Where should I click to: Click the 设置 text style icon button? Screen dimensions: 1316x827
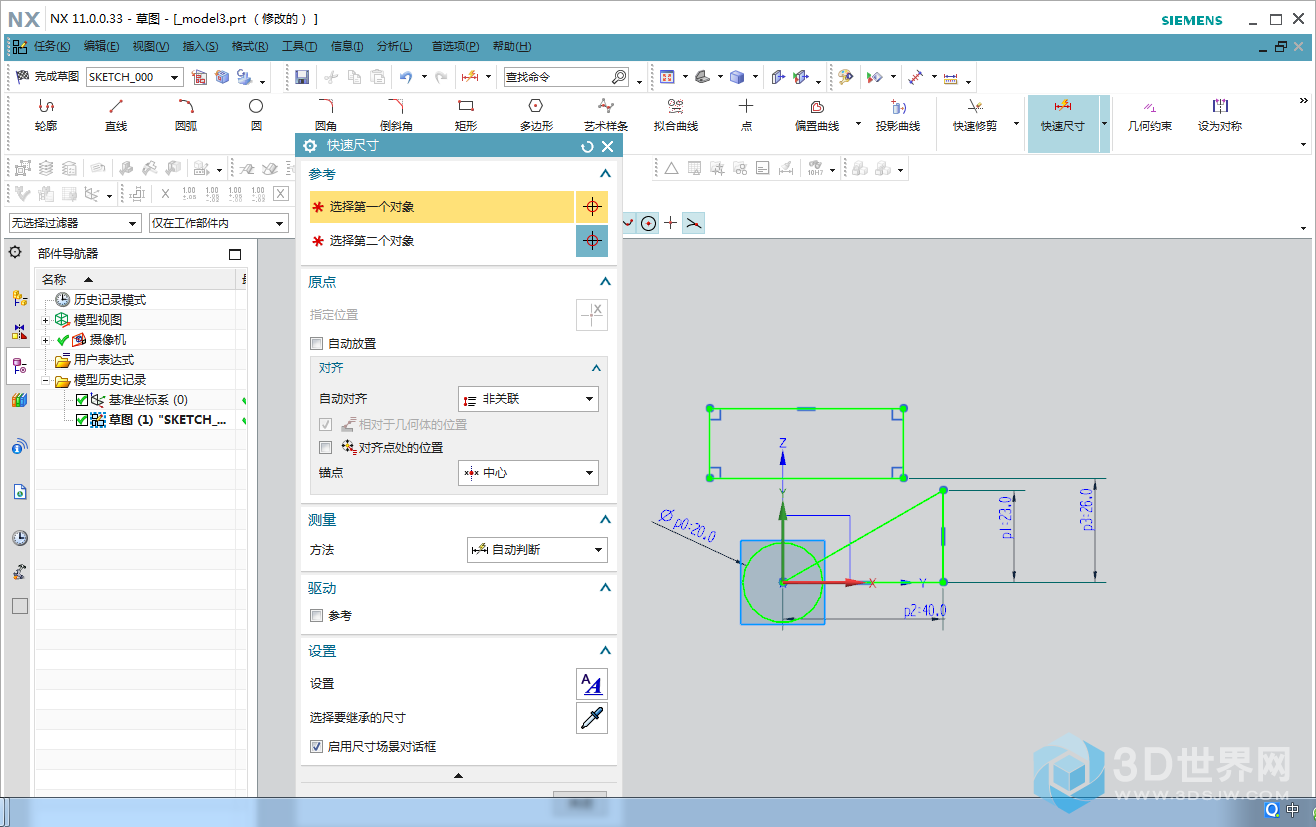[592, 684]
